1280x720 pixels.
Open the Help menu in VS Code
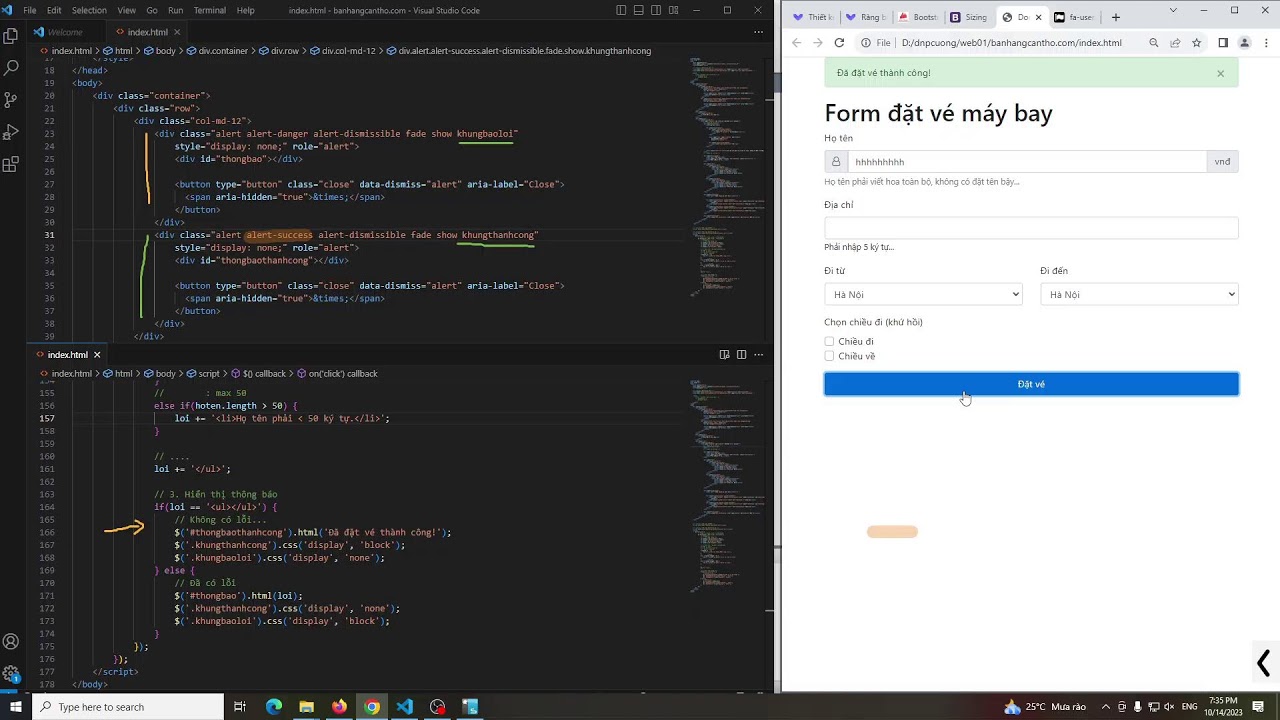click(245, 10)
